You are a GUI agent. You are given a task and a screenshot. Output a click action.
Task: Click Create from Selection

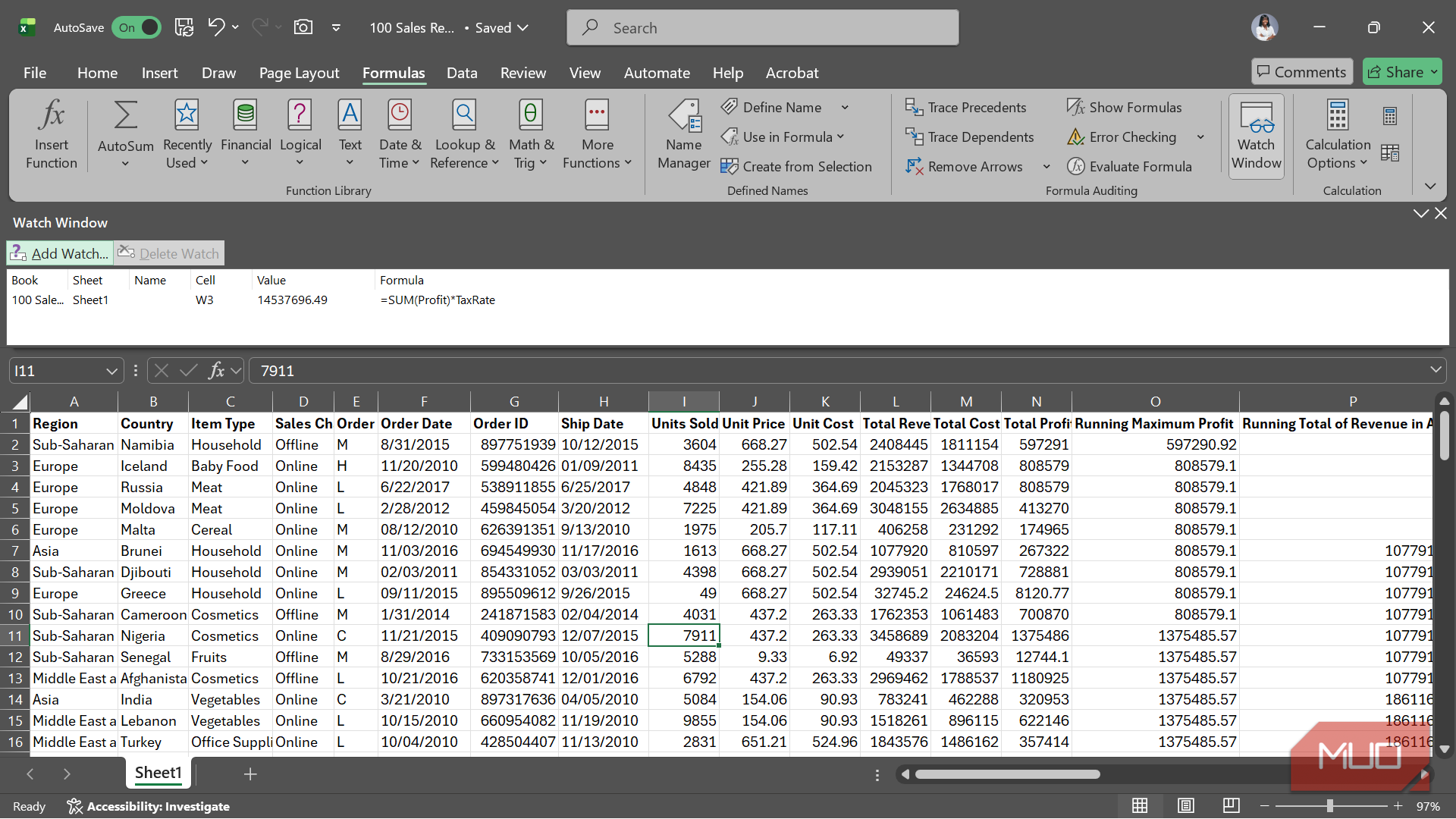796,167
